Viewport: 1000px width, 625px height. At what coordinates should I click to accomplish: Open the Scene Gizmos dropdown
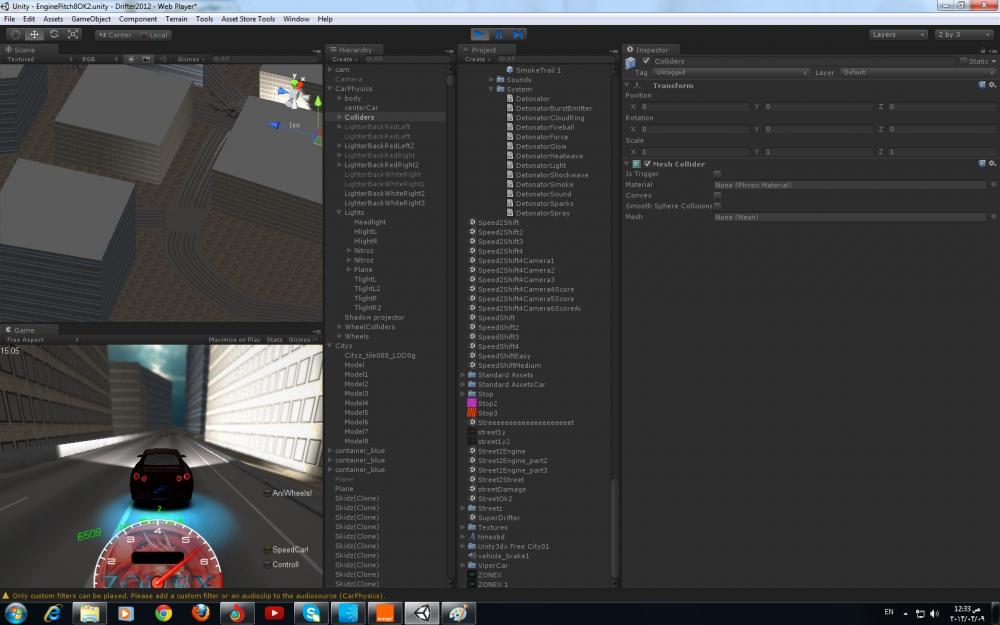(191, 59)
